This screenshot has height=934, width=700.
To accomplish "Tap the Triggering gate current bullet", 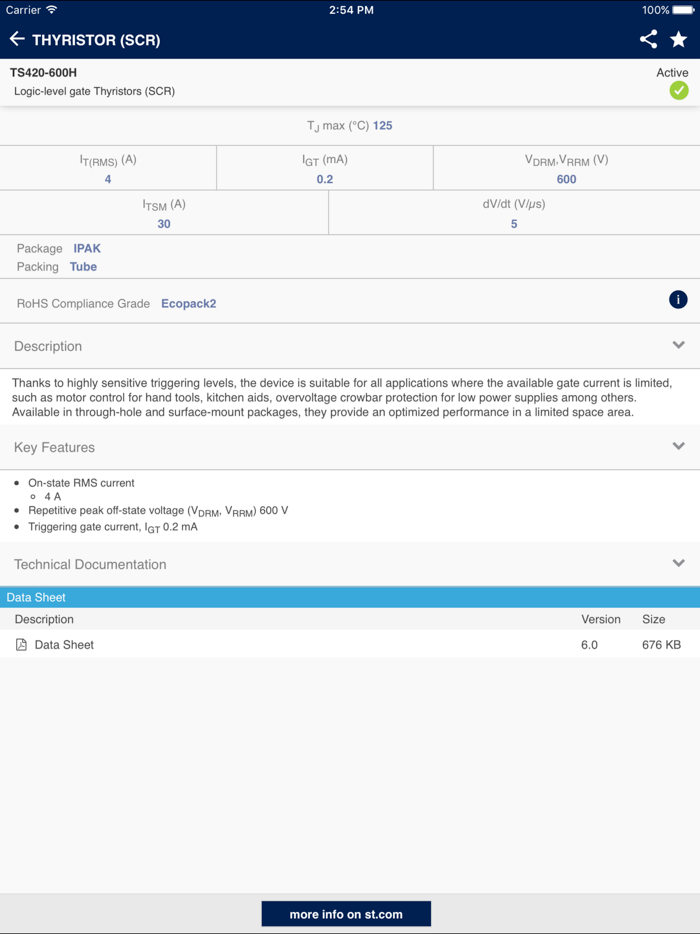I will 113,527.
